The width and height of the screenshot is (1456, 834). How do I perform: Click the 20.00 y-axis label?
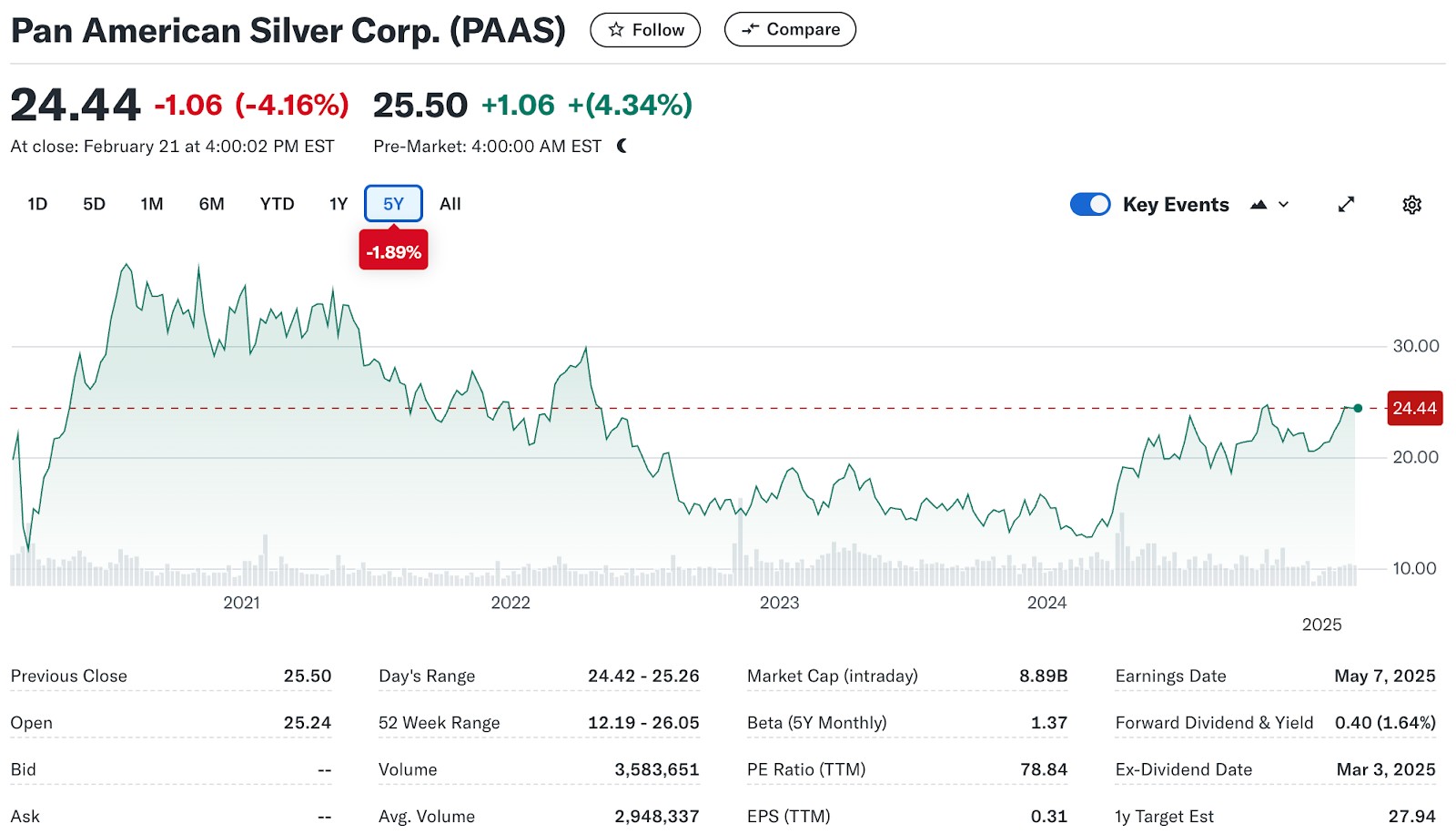1415,457
